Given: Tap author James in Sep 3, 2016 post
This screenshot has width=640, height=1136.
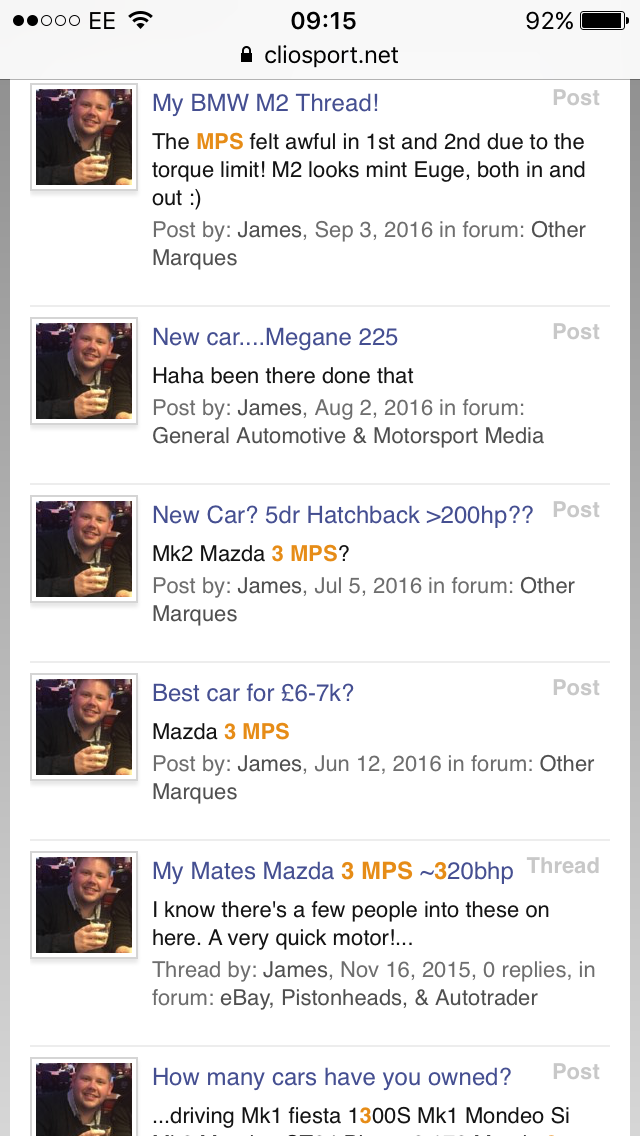Looking at the screenshot, I should (269, 230).
